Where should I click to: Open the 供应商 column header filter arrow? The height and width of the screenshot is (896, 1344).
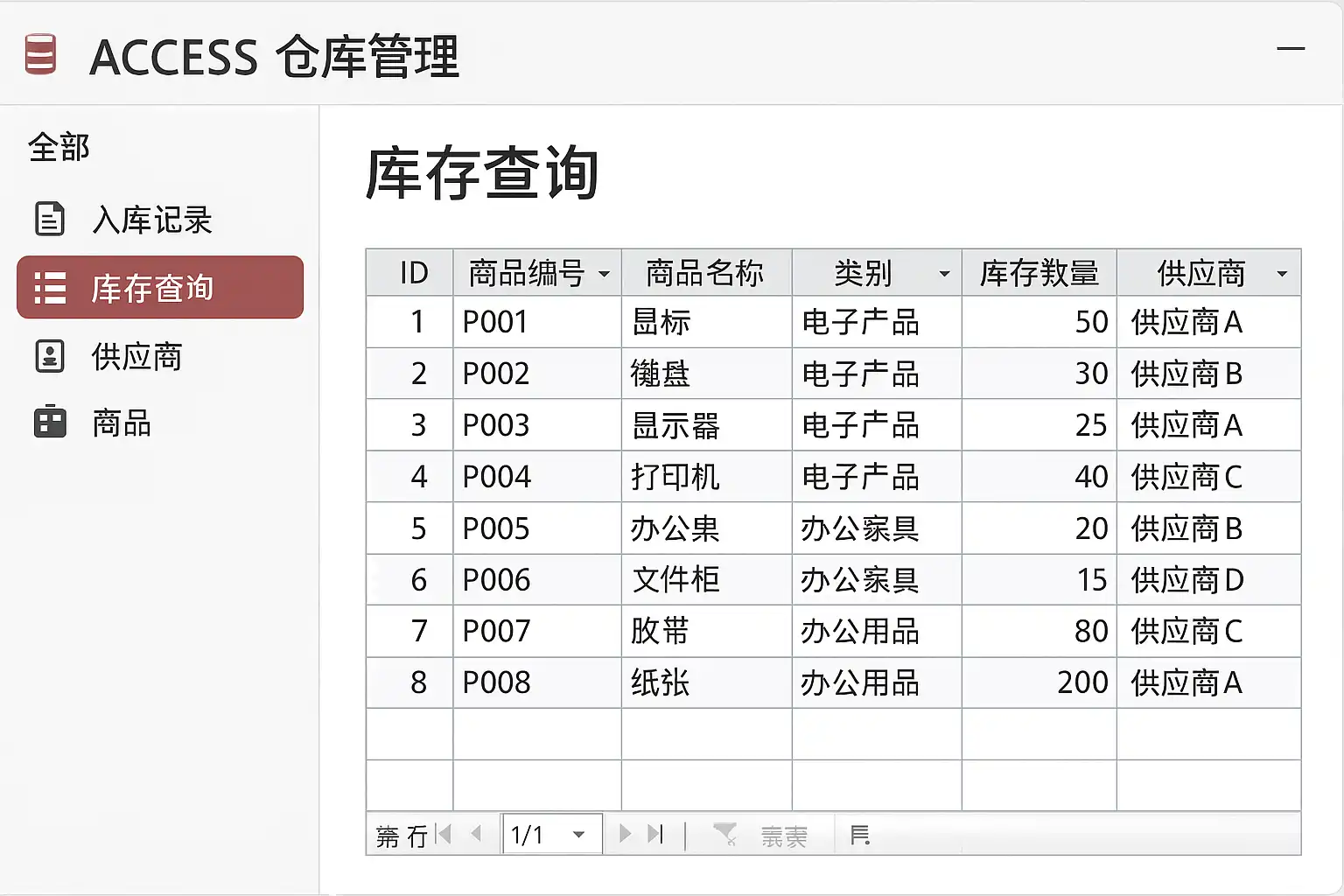coord(1282,274)
